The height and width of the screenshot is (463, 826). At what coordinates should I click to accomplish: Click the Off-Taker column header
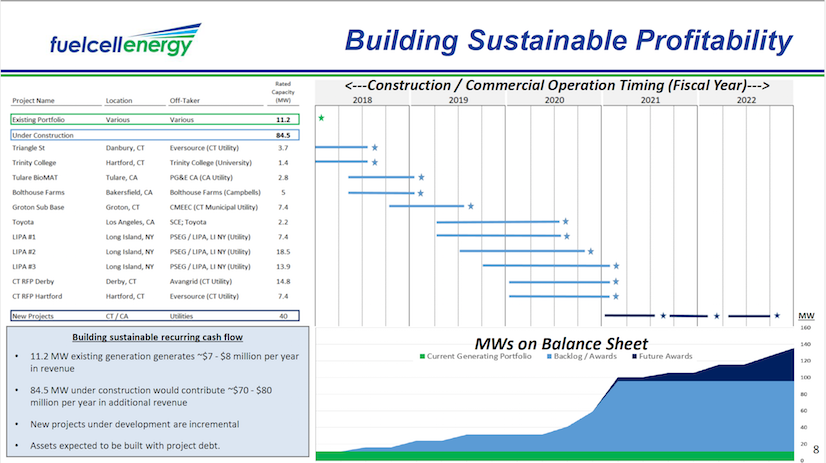tap(182, 101)
